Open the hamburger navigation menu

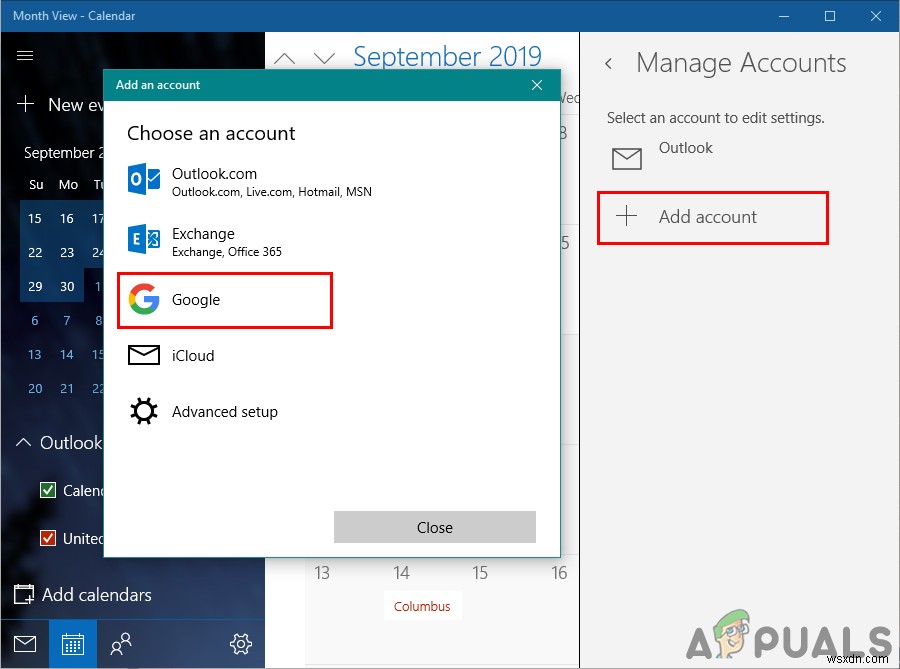[27, 55]
